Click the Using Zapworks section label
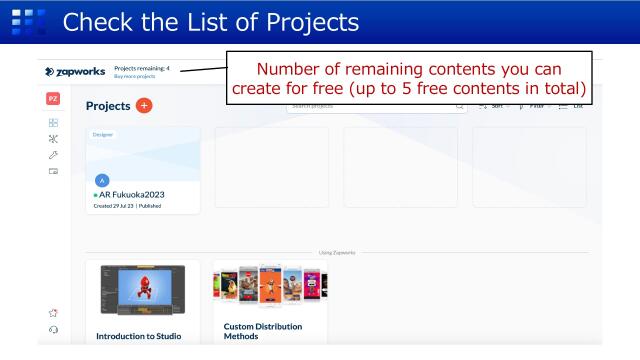Image resolution: width=640 pixels, height=360 pixels. (x=337, y=253)
